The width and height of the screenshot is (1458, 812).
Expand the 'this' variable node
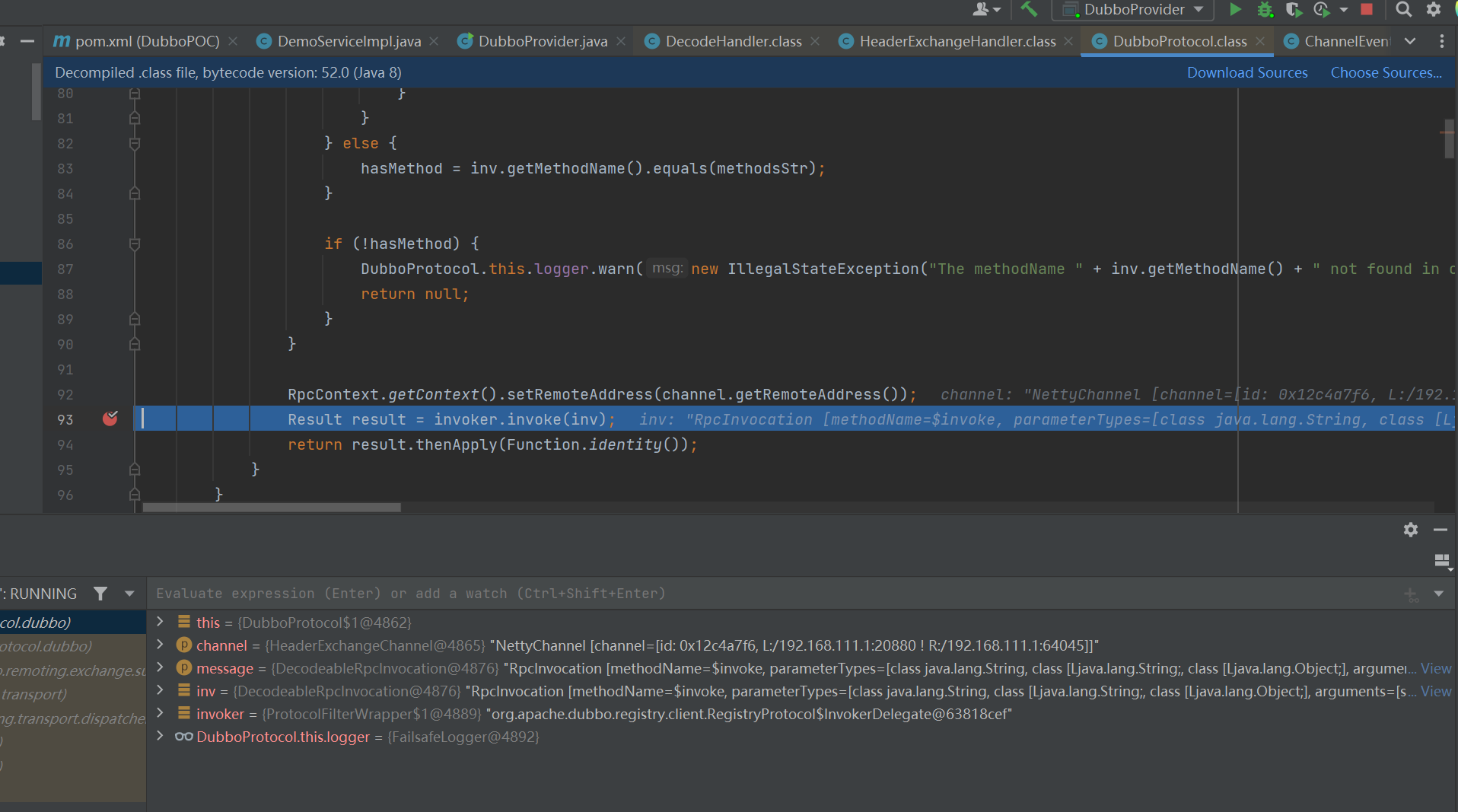(x=160, y=621)
